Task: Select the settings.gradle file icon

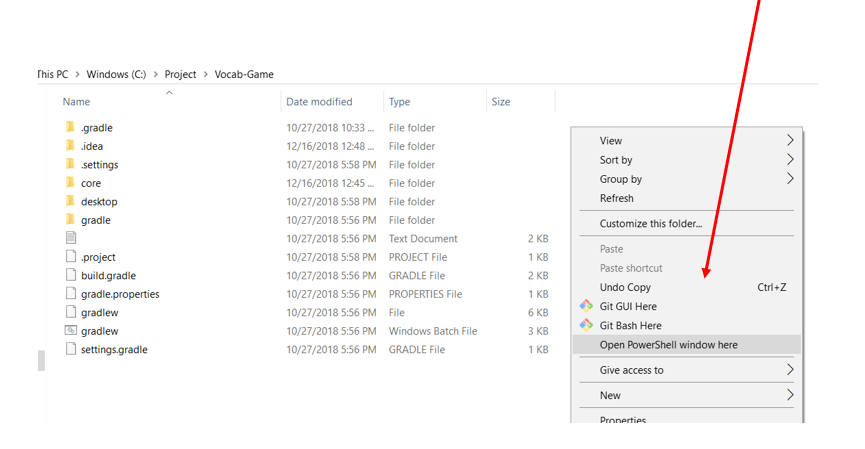Action: click(x=71, y=349)
